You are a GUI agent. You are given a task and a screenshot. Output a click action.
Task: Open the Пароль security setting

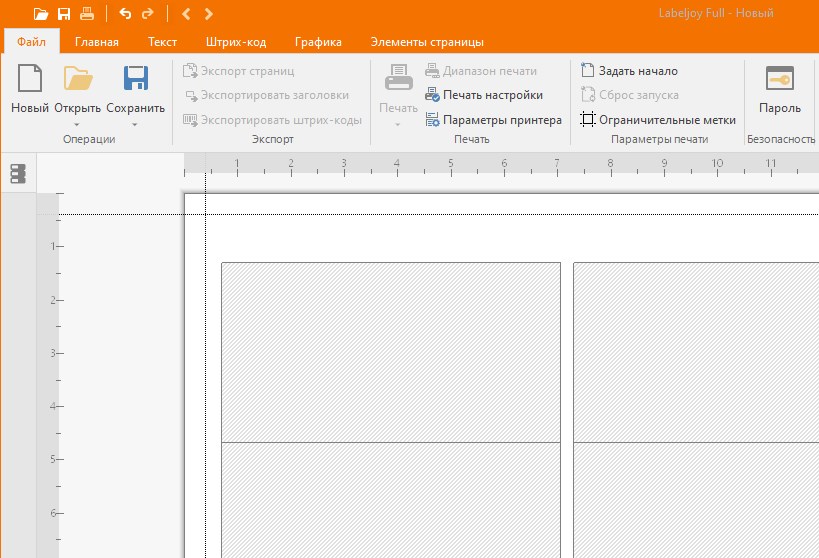pyautogui.click(x=780, y=88)
